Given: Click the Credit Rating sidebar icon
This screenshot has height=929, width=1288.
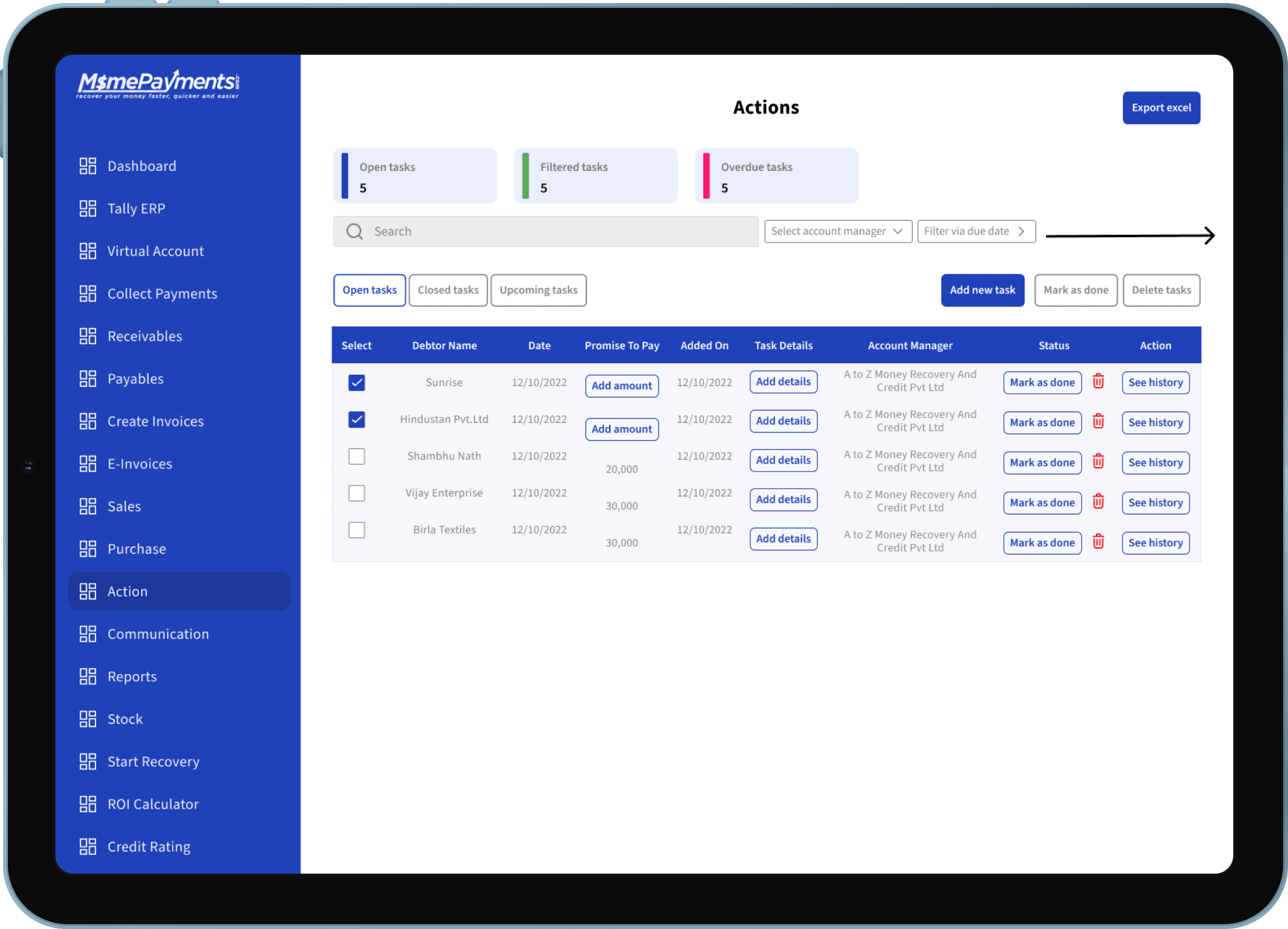Looking at the screenshot, I should (x=88, y=846).
